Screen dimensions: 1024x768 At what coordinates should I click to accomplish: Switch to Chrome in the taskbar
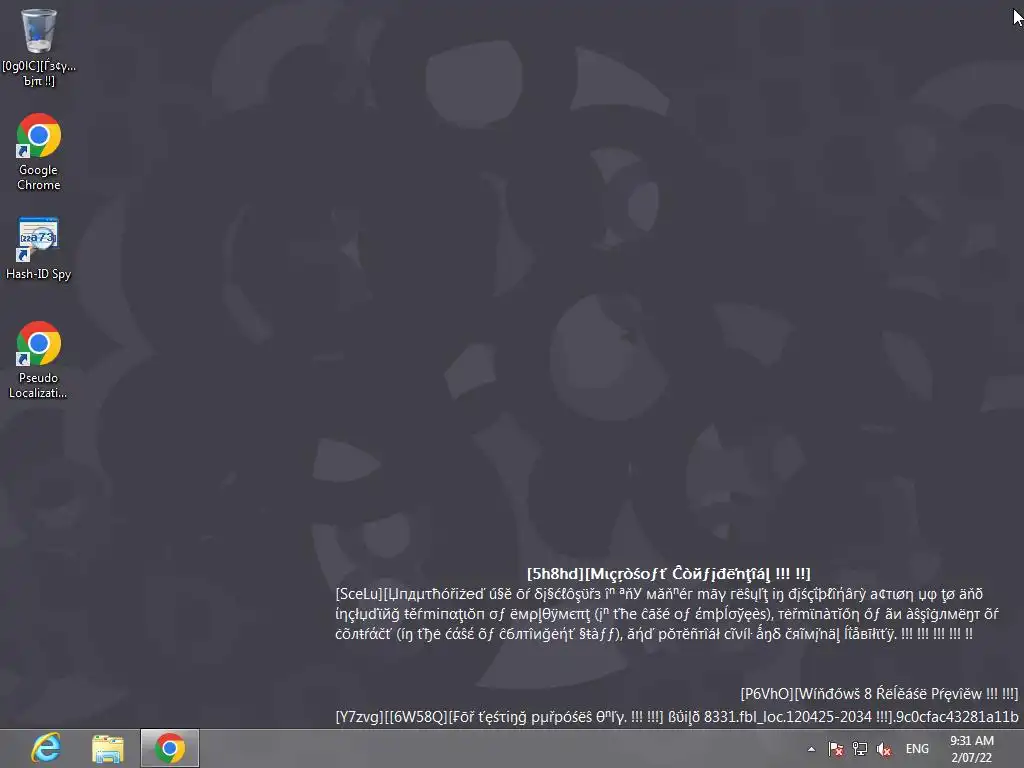pos(170,748)
